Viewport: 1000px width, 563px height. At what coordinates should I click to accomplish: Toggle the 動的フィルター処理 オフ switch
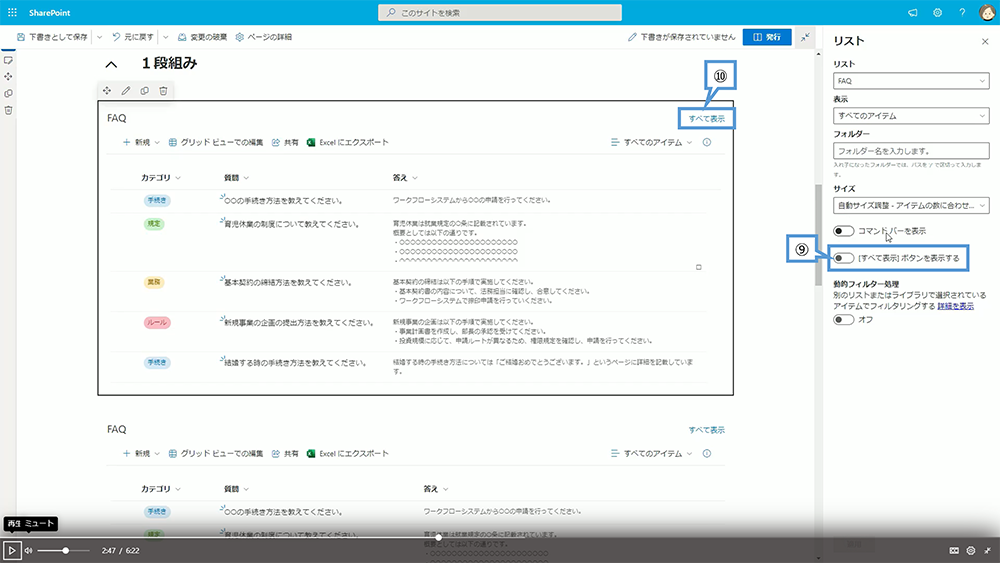tap(843, 319)
